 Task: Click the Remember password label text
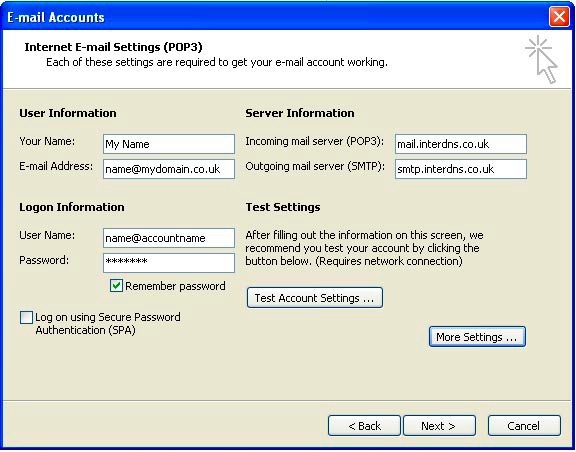click(x=175, y=286)
